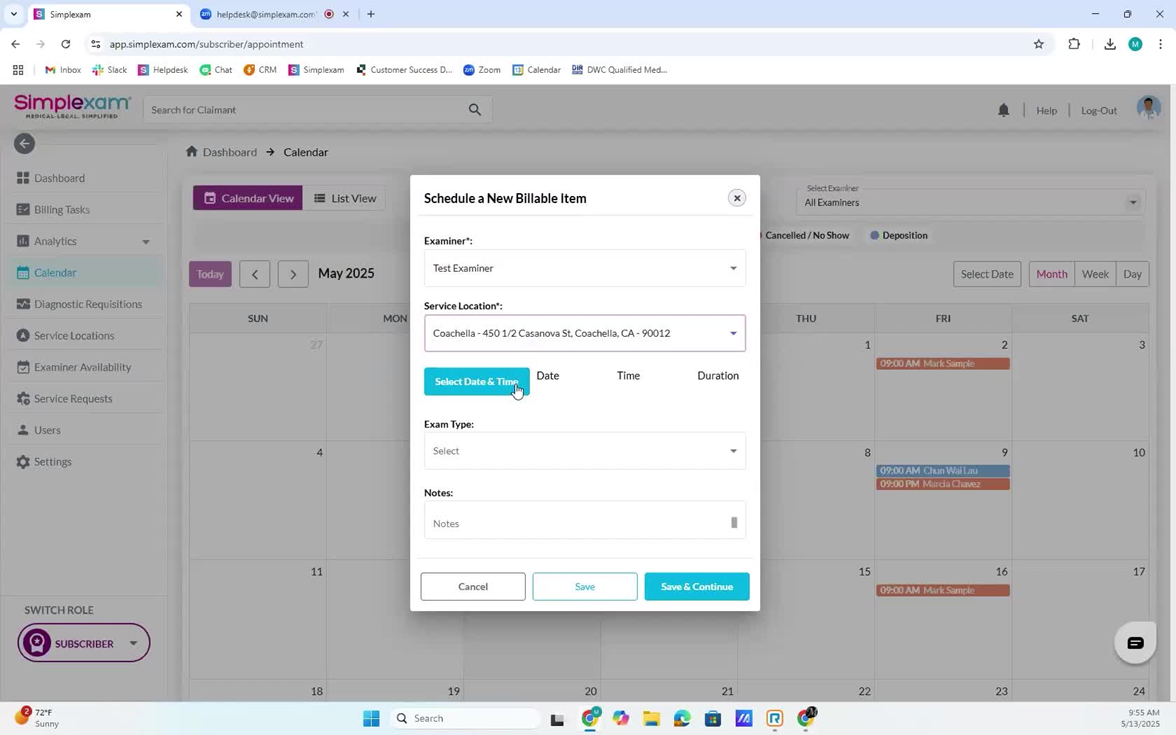
Task: Open Users in the sidebar
Action: tap(38, 430)
